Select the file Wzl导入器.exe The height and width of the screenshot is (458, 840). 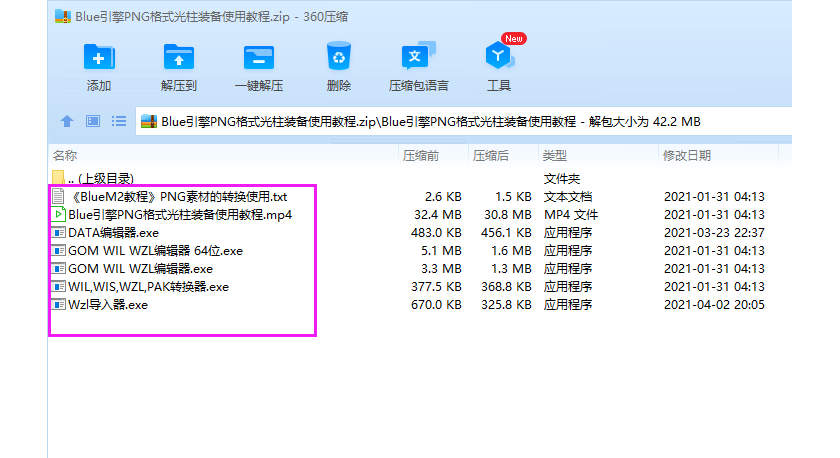[x=108, y=305]
